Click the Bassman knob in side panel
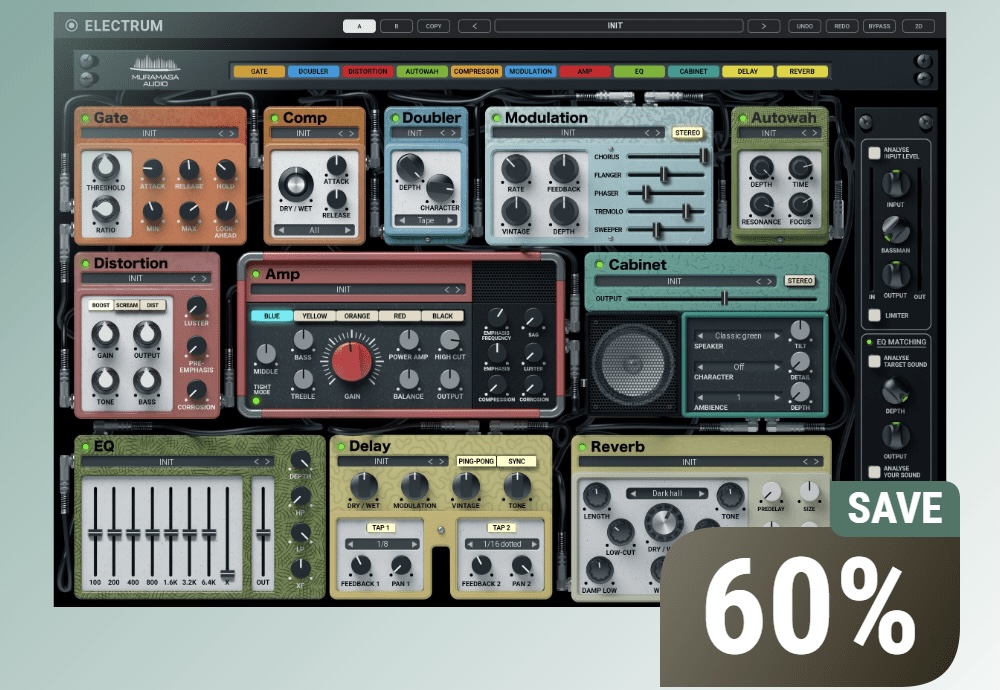Screen dimensions: 1000x690 point(895,230)
